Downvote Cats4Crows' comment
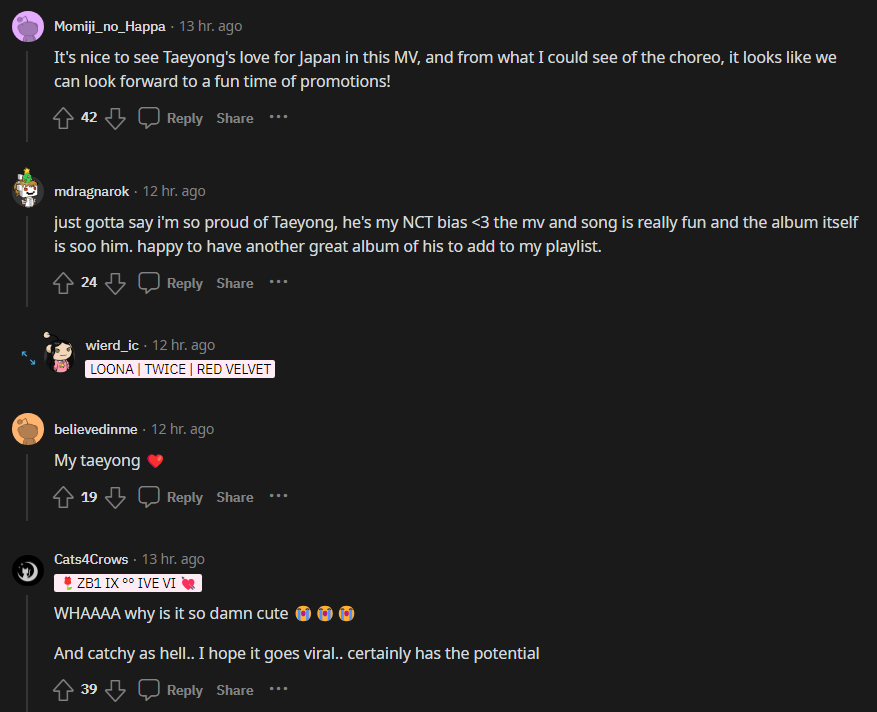 pyautogui.click(x=115, y=690)
